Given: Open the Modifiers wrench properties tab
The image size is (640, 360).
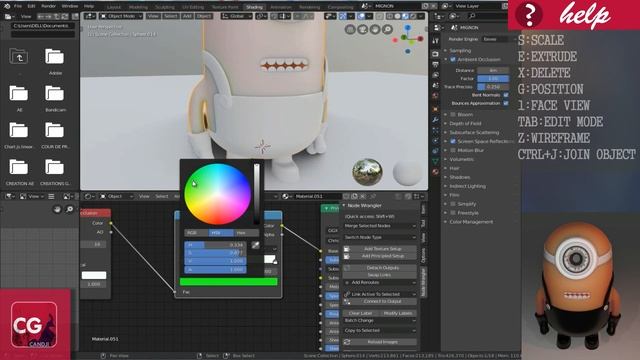Looking at the screenshot, I should tap(436, 120).
